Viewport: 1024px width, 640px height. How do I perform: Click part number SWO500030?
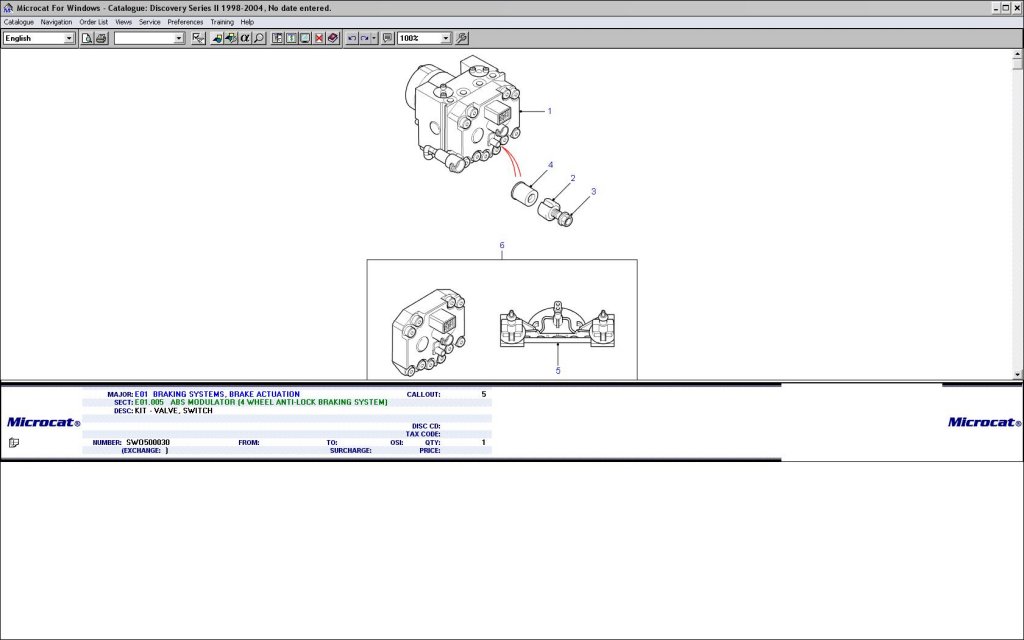click(148, 443)
